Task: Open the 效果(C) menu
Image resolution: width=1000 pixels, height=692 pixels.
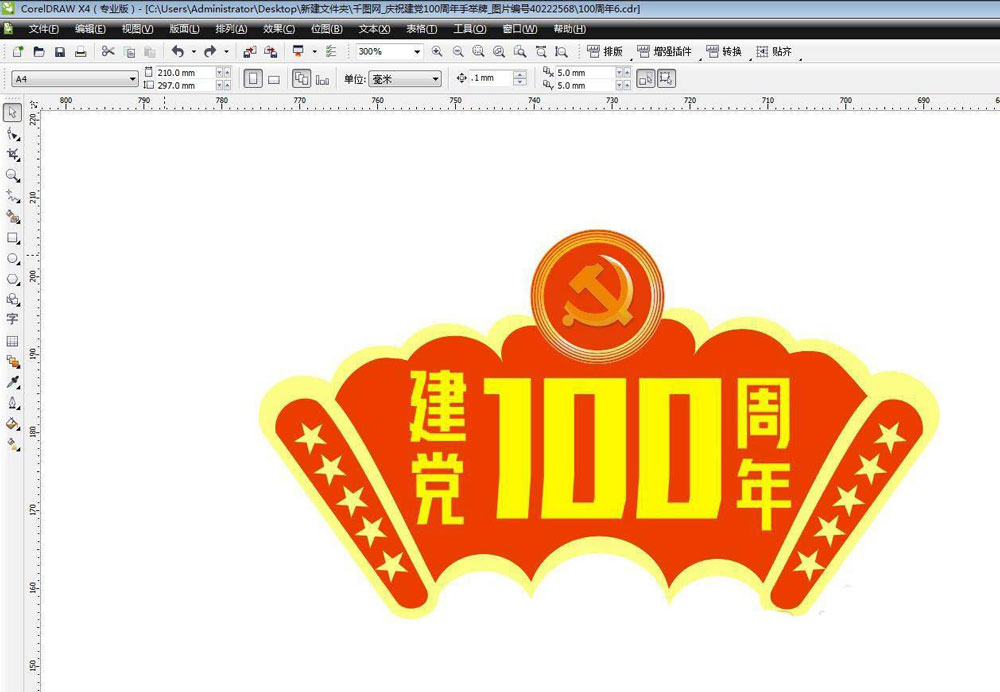Action: 278,29
